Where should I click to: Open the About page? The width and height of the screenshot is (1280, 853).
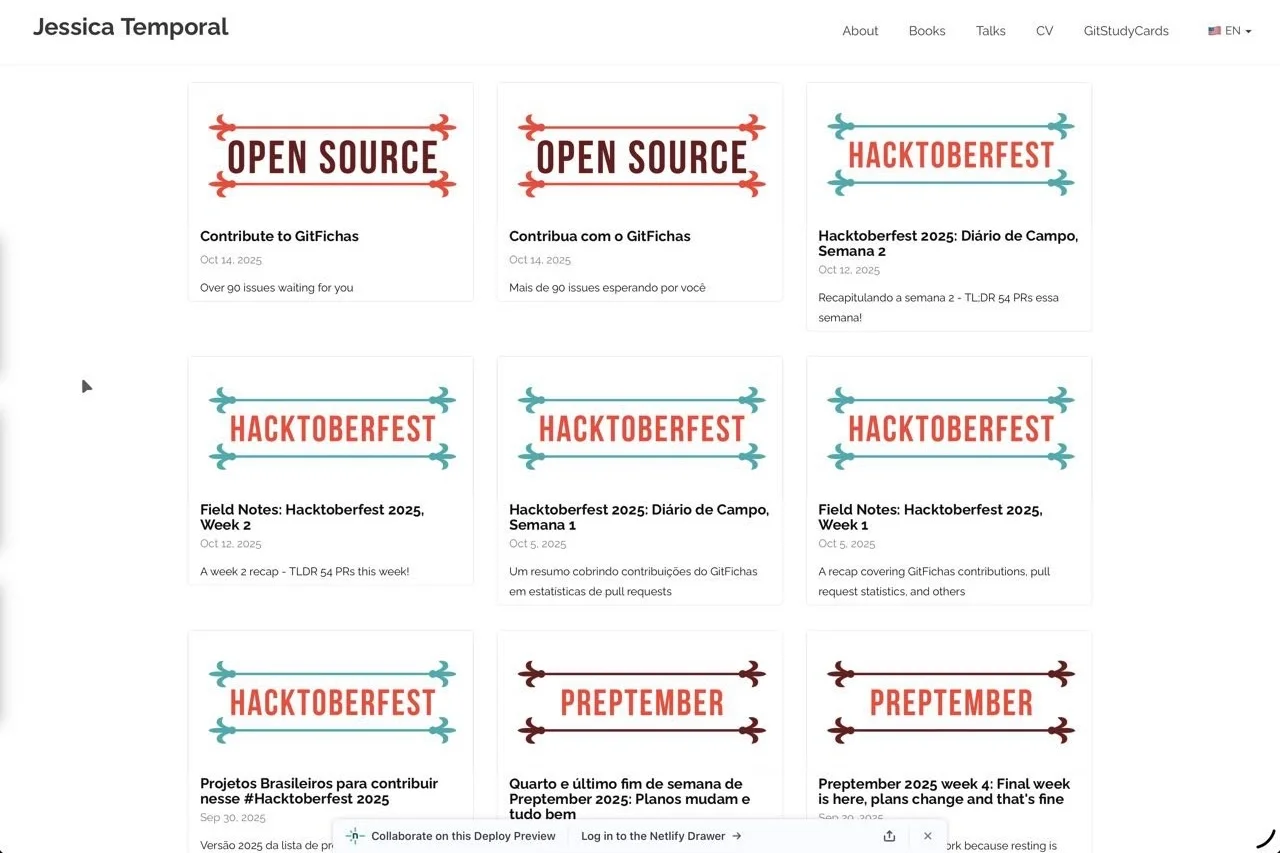click(860, 31)
